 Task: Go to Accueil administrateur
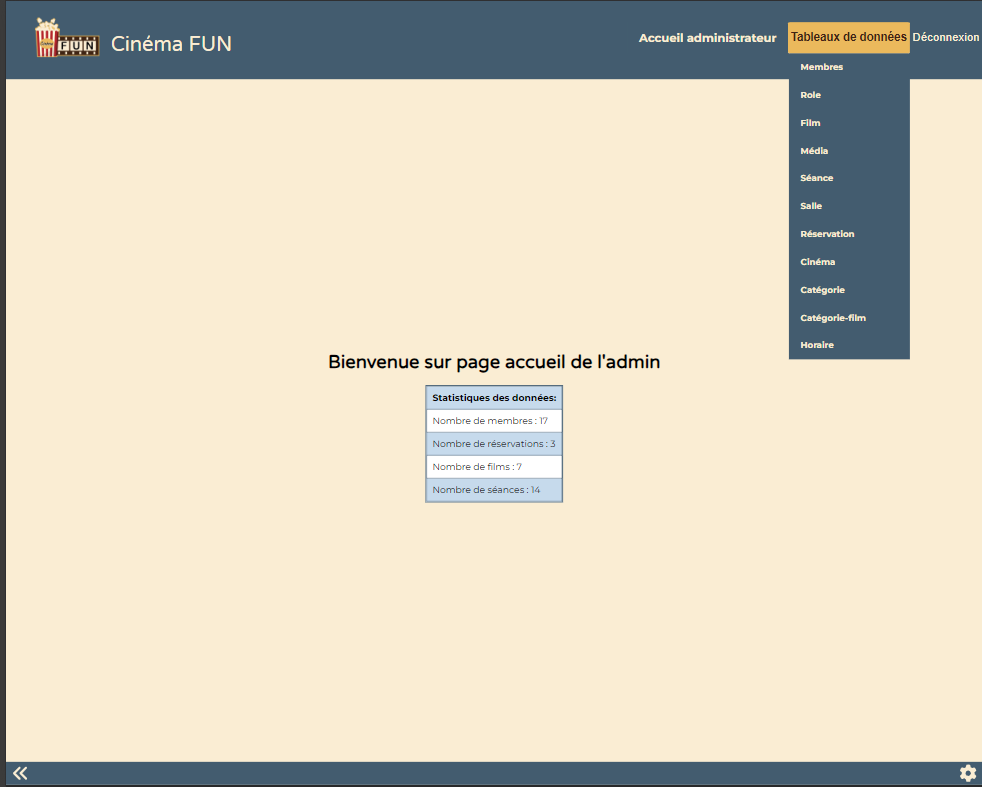707,37
